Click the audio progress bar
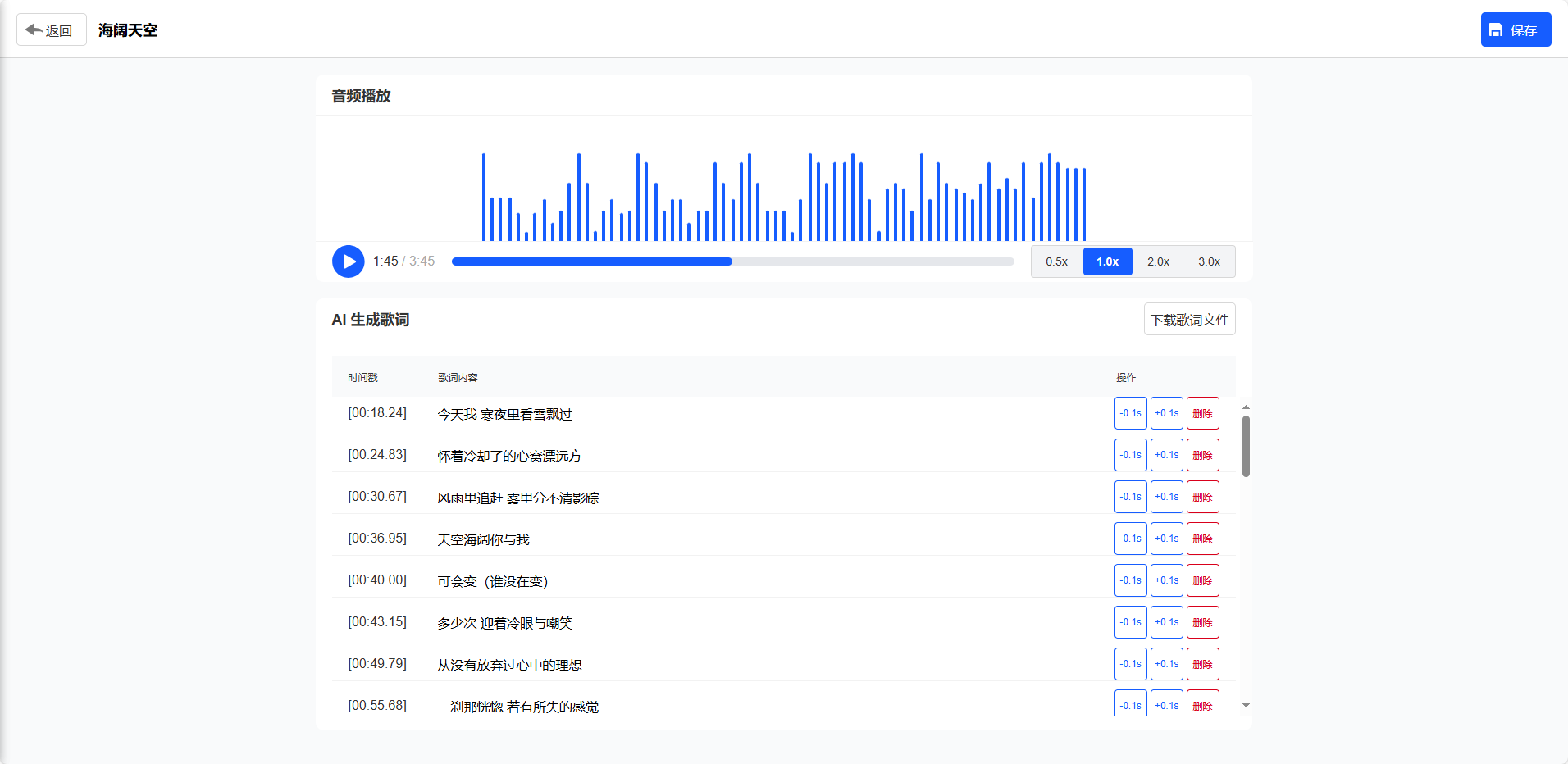Viewport: 1568px width, 764px height. click(x=732, y=261)
